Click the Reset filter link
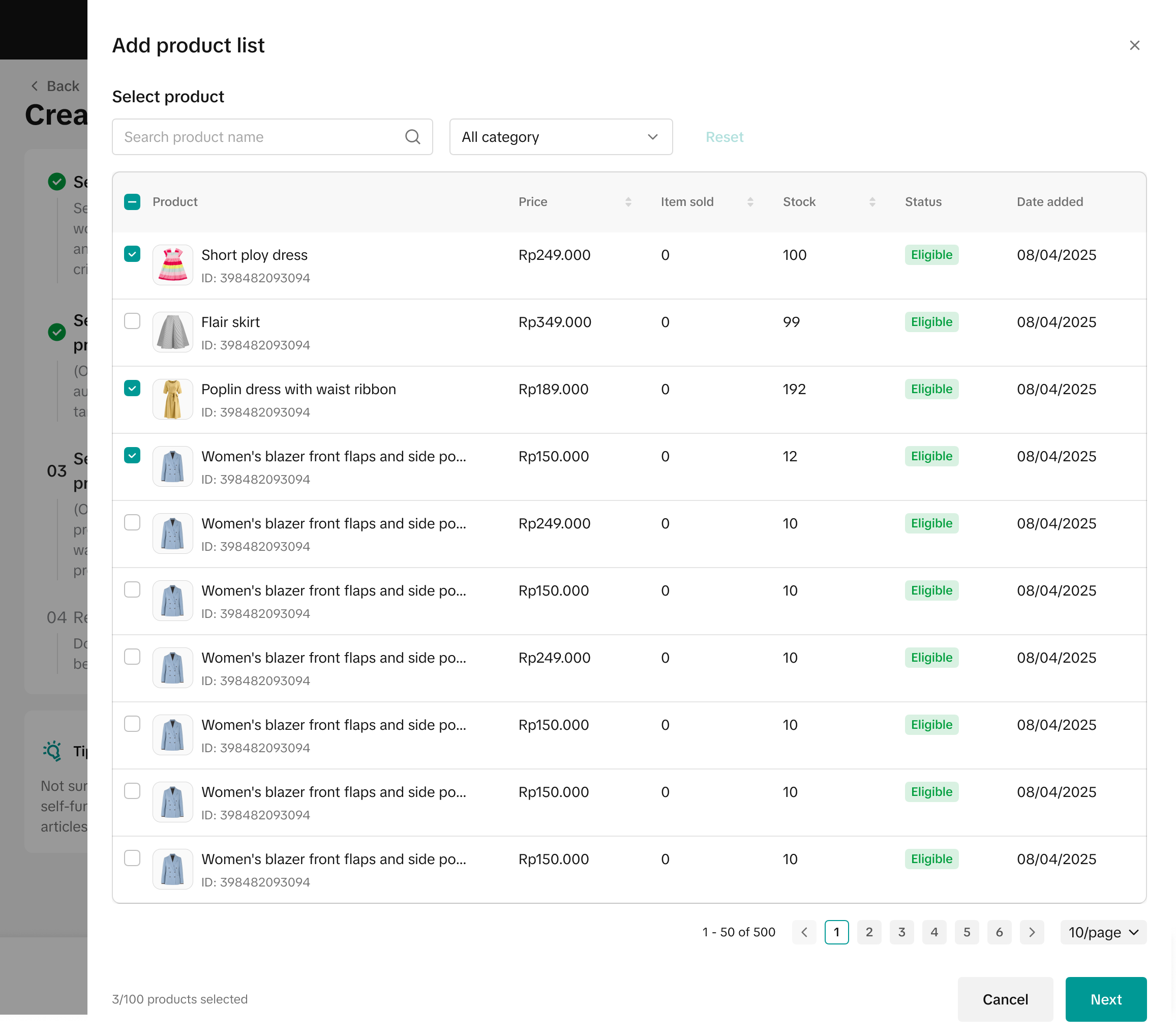Screen dimensions: 1176x1036 (x=724, y=137)
